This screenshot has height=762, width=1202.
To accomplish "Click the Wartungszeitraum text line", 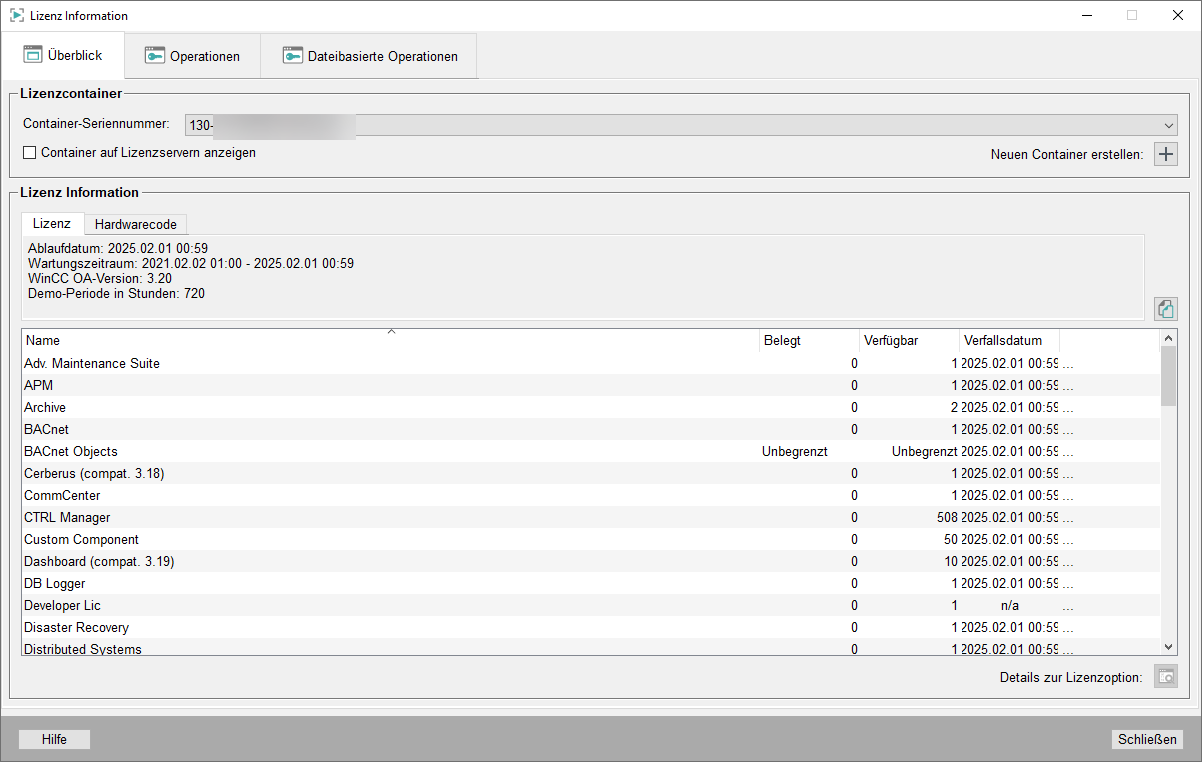I will 191,263.
